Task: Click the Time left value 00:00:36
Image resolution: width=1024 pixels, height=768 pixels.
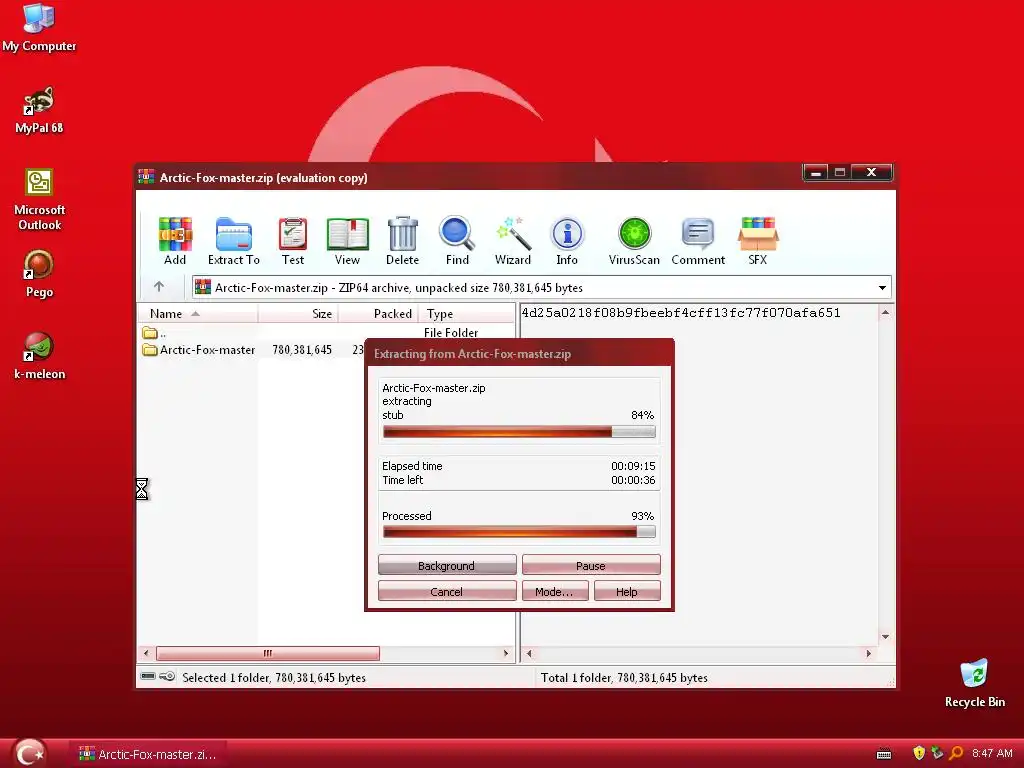Action: click(633, 480)
